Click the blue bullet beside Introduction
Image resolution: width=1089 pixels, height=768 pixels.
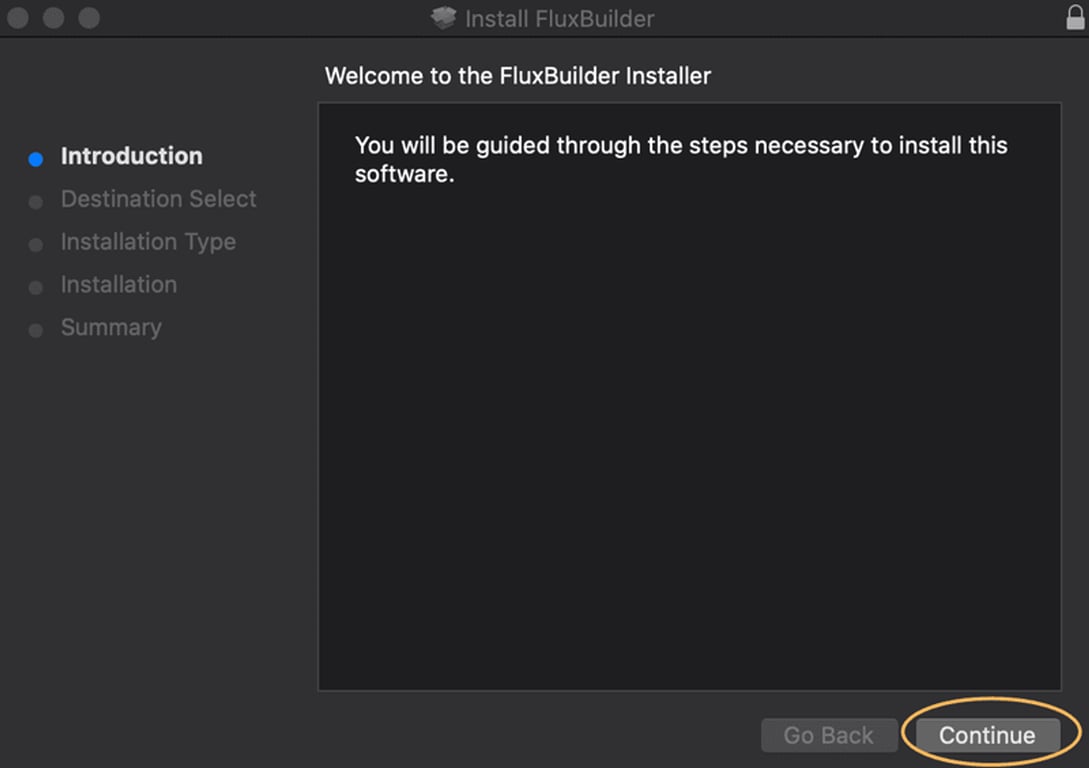[36, 159]
